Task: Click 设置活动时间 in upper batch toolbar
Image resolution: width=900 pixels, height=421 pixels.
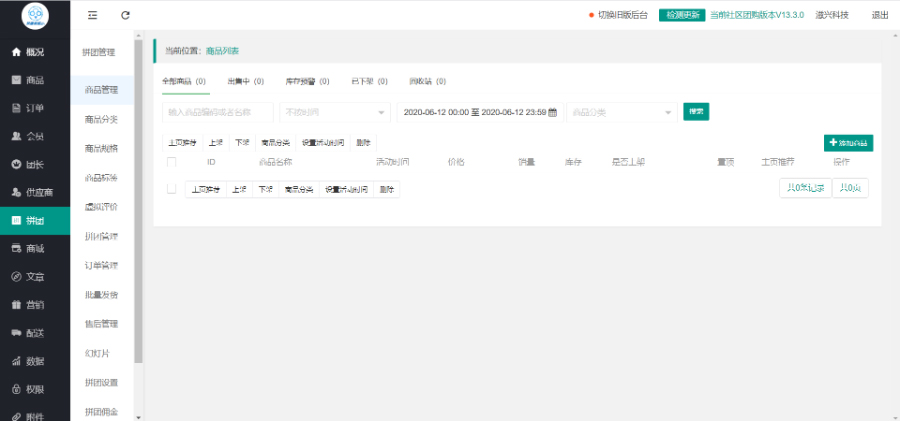Action: coord(323,142)
